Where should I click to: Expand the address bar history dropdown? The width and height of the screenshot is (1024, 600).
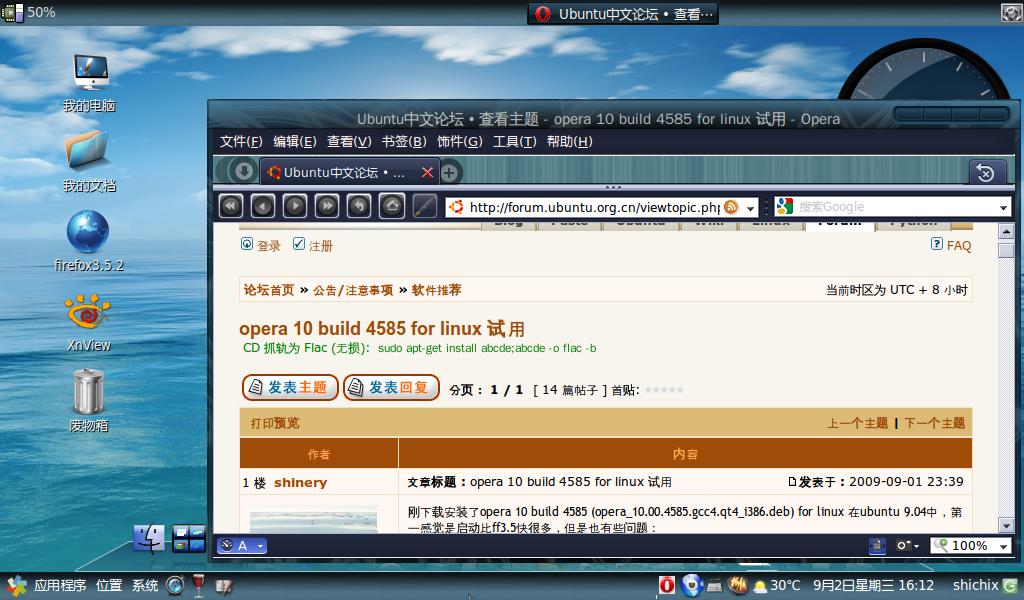[750, 208]
